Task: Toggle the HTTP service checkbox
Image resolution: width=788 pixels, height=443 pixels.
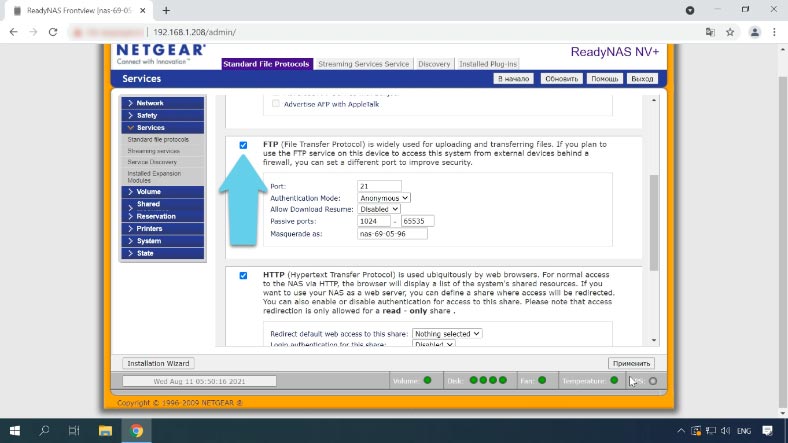Action: click(243, 276)
